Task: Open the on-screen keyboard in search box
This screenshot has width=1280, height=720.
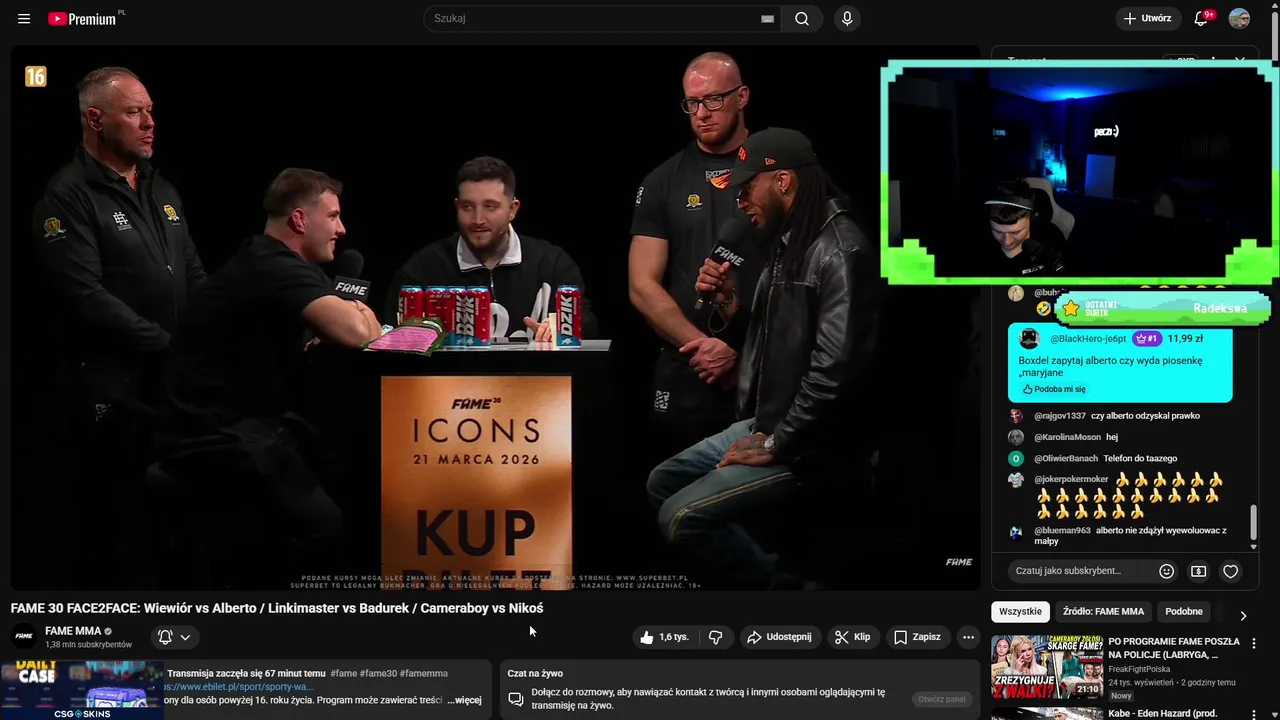Action: click(x=767, y=18)
